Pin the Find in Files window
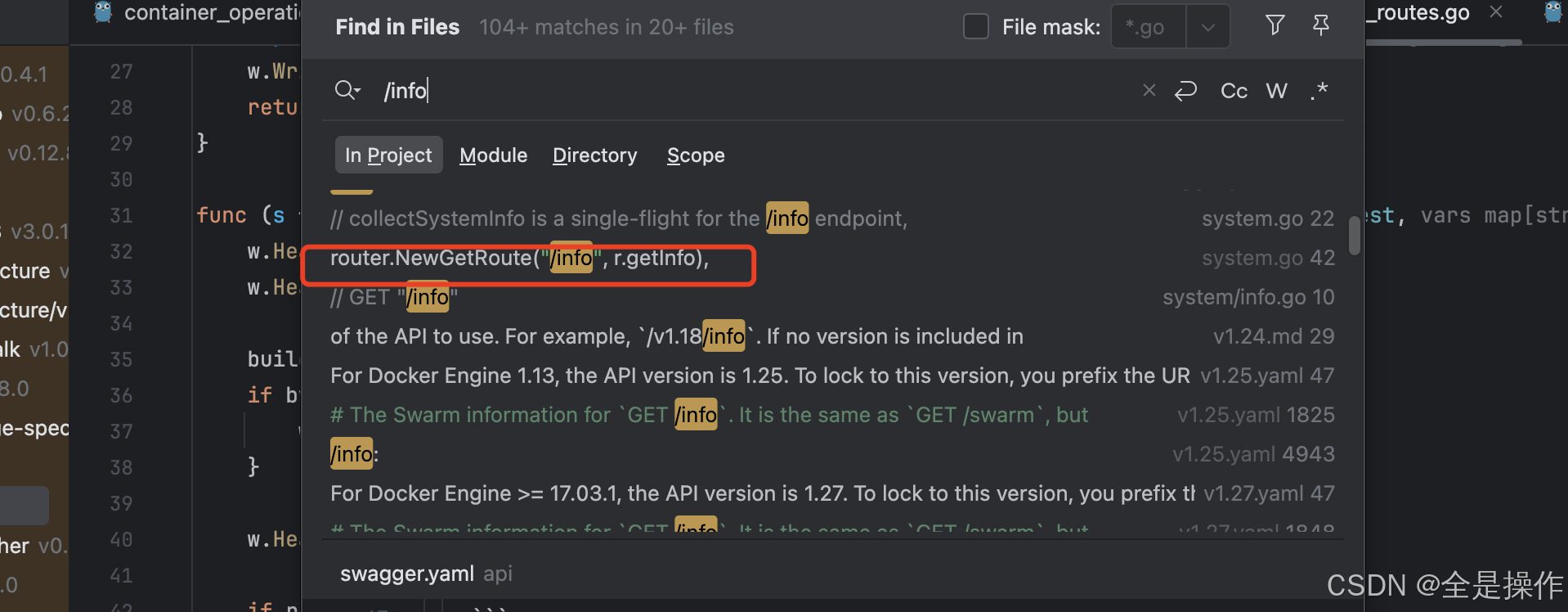The height and width of the screenshot is (612, 1568). (1320, 25)
